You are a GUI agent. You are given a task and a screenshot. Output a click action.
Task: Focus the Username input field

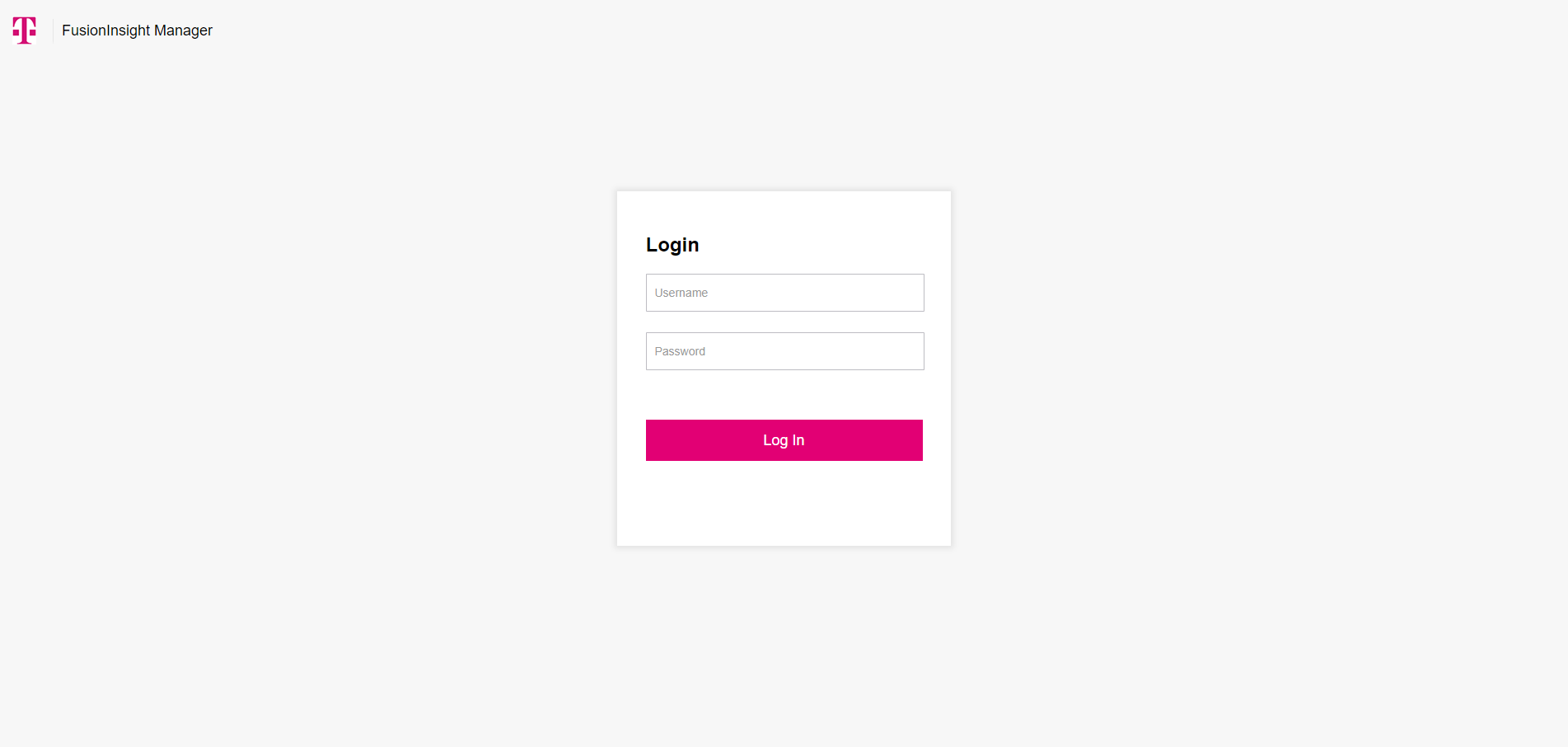[x=784, y=293]
